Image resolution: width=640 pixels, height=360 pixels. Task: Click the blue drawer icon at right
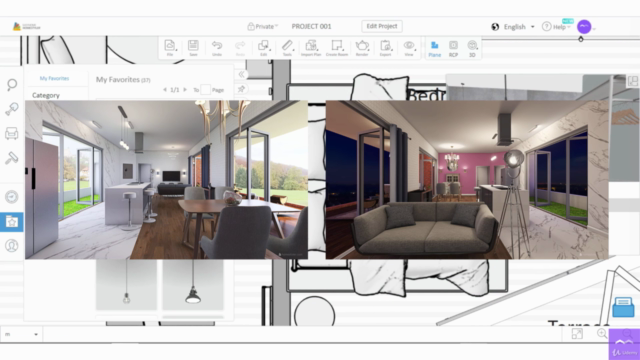click(x=623, y=307)
